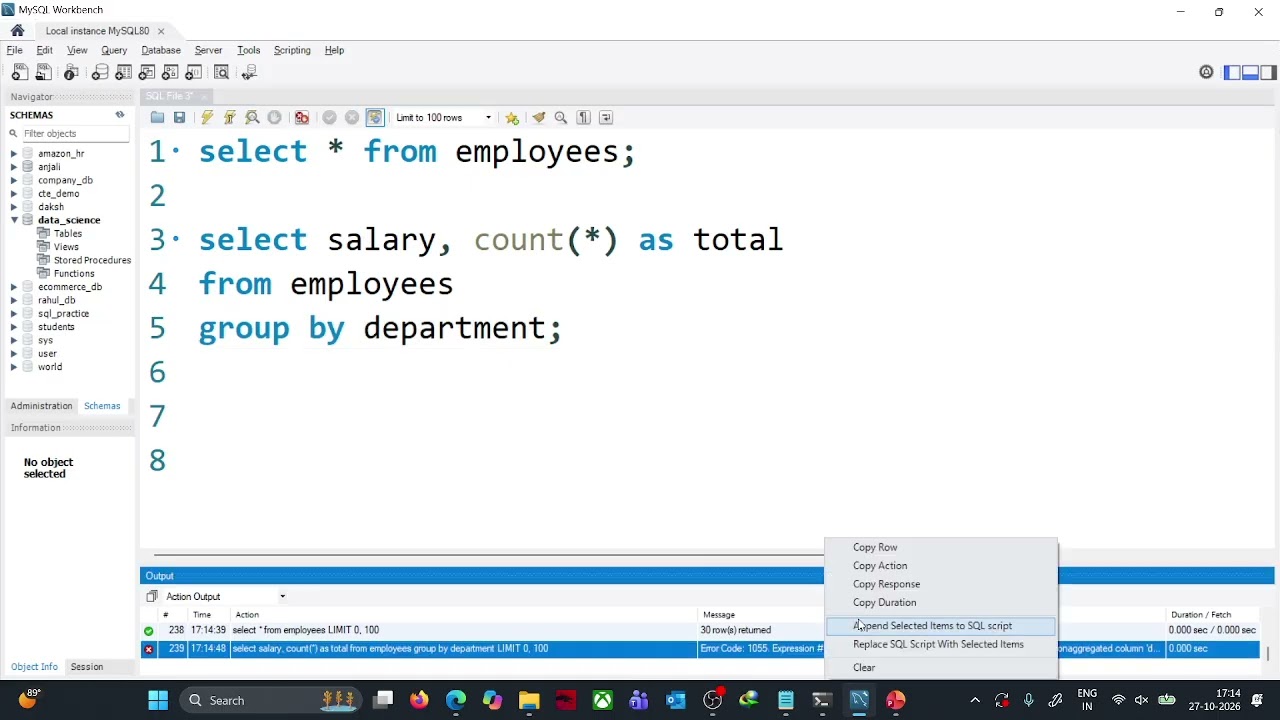Create new view icon in main toolbar
This screenshot has height=720, width=1280.
tap(147, 72)
